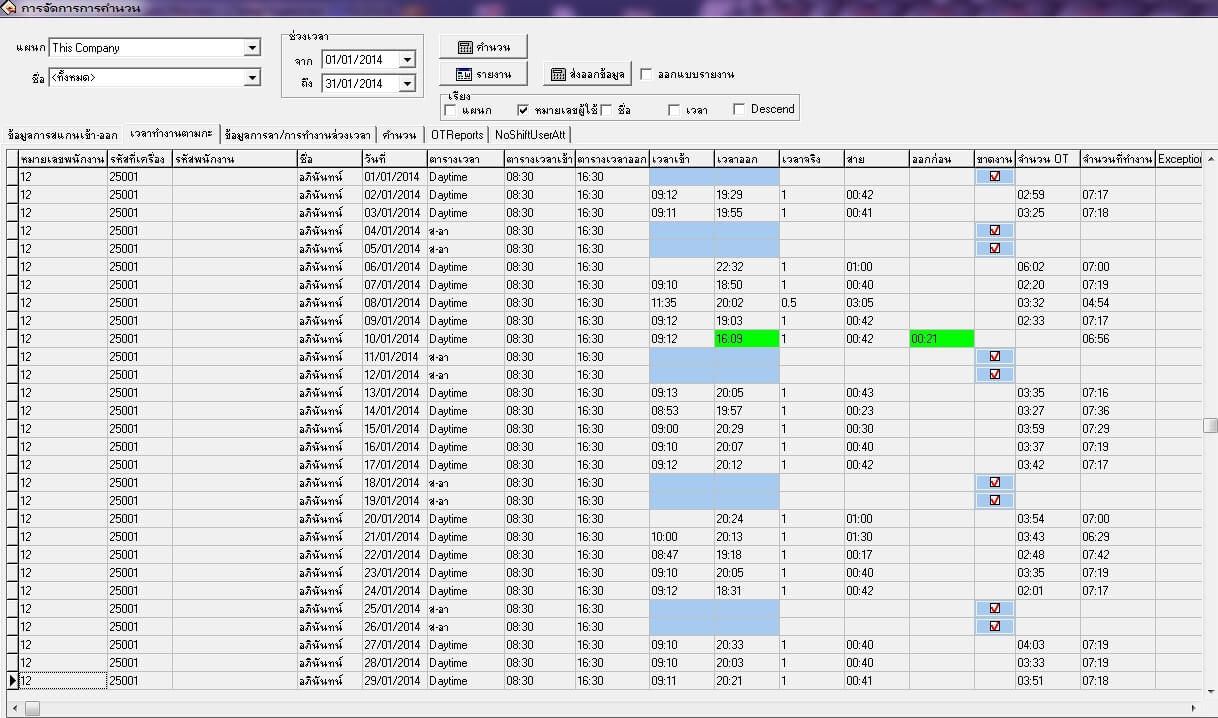Click the 08:53 clock-in cell
This screenshot has height=718, width=1218.
(681, 411)
